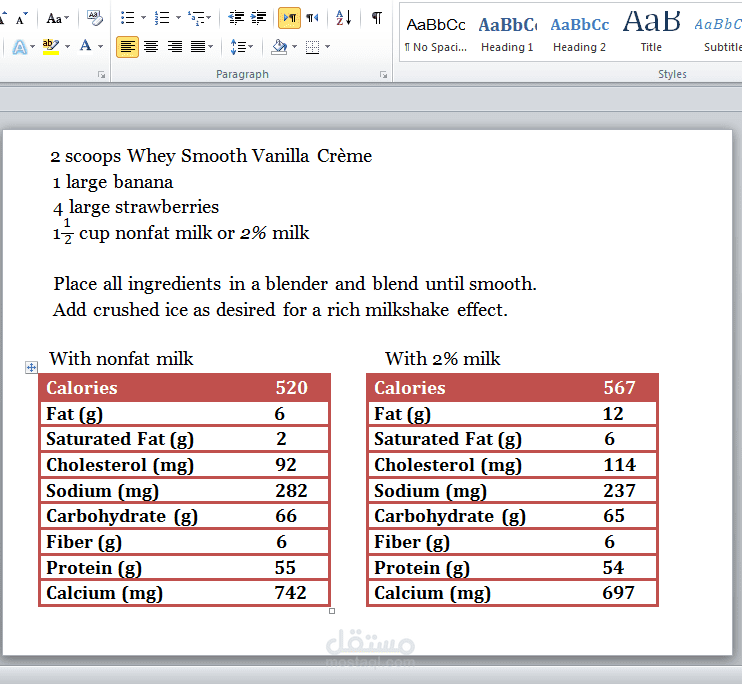Apply the Subtitle style
Image resolution: width=742 pixels, height=684 pixels.
[718, 32]
